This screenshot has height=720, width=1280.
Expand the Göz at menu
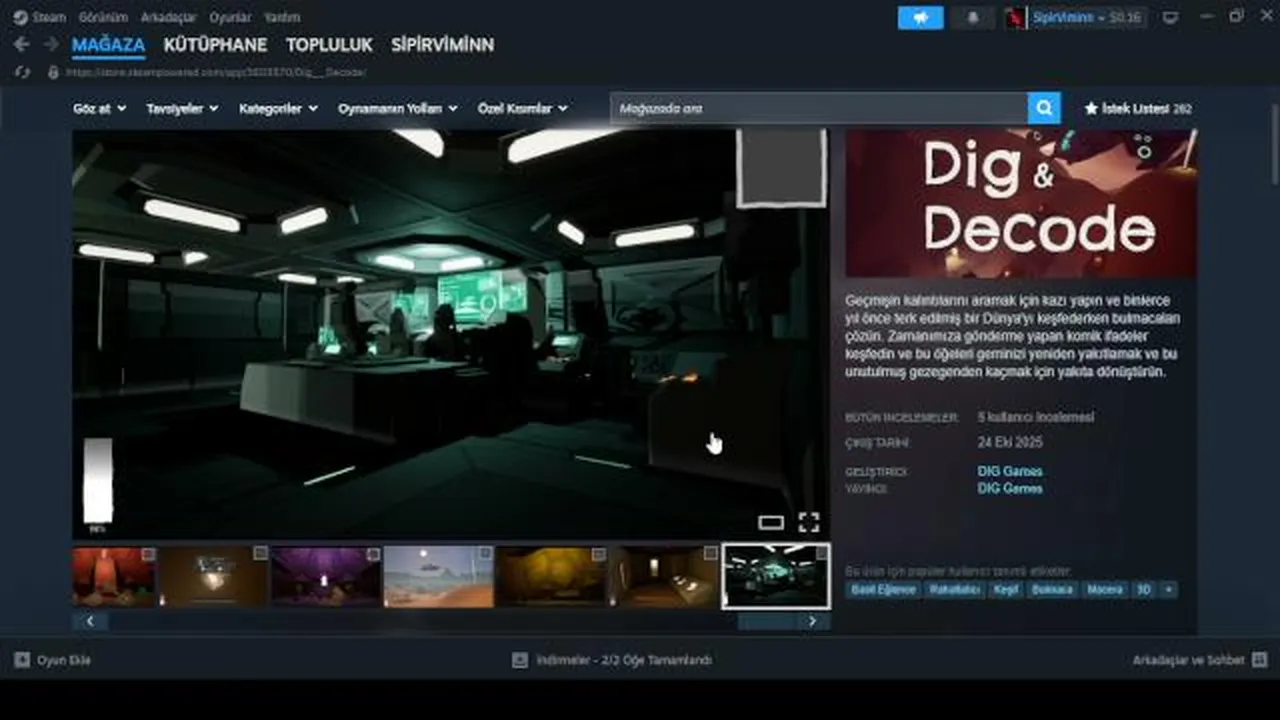[100, 108]
